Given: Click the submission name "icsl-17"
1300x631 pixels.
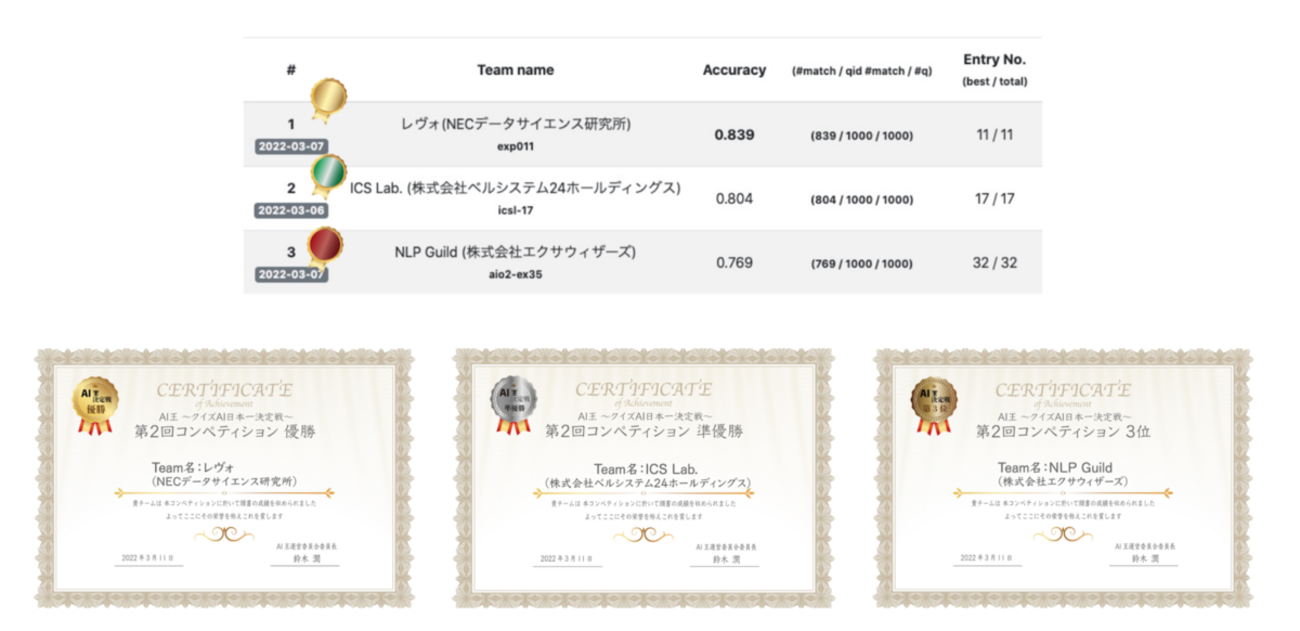Looking at the screenshot, I should coord(515,210).
